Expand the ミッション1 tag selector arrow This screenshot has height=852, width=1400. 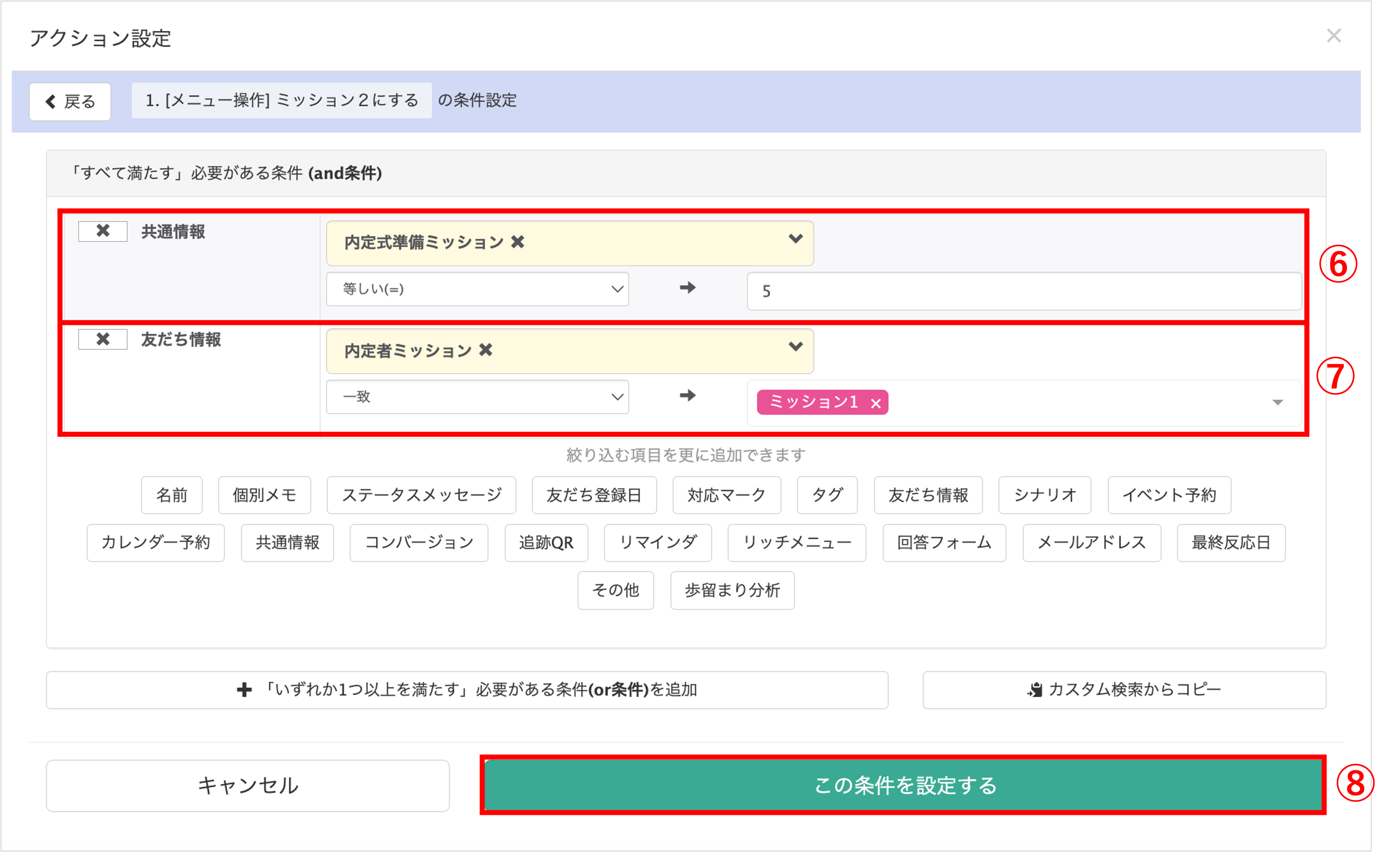[1278, 403]
